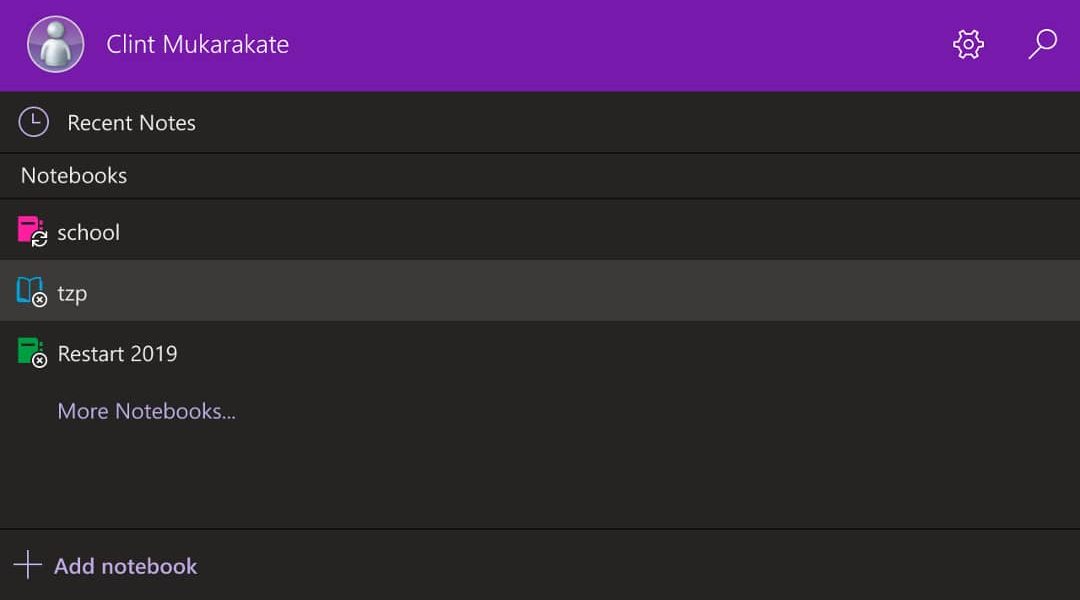This screenshot has width=1080, height=600.
Task: Open the Restart 2019 notebook label
Action: pos(117,354)
